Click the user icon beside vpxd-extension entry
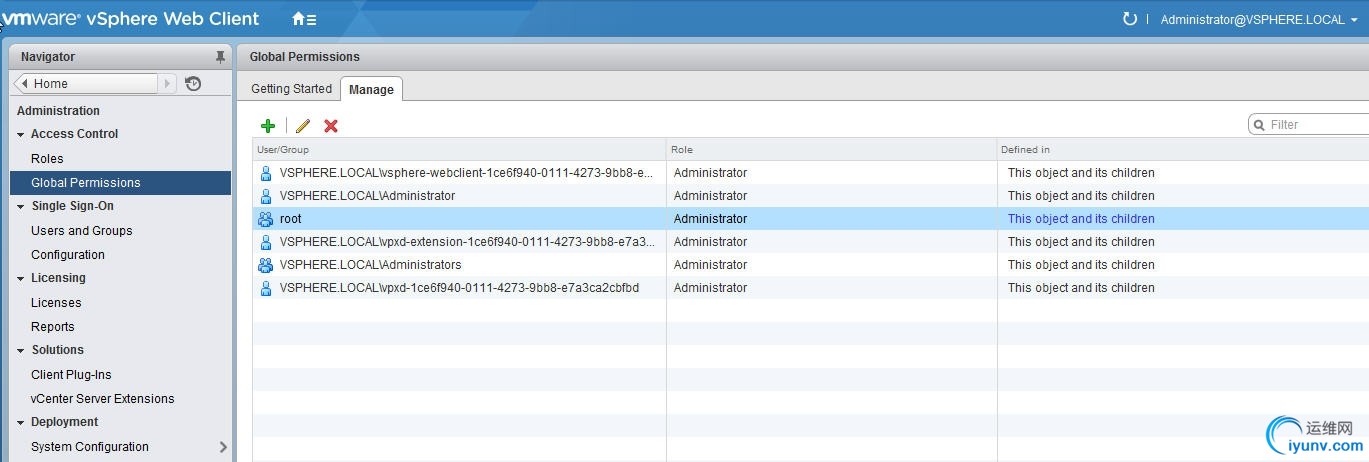Image resolution: width=1369 pixels, height=462 pixels. point(266,242)
